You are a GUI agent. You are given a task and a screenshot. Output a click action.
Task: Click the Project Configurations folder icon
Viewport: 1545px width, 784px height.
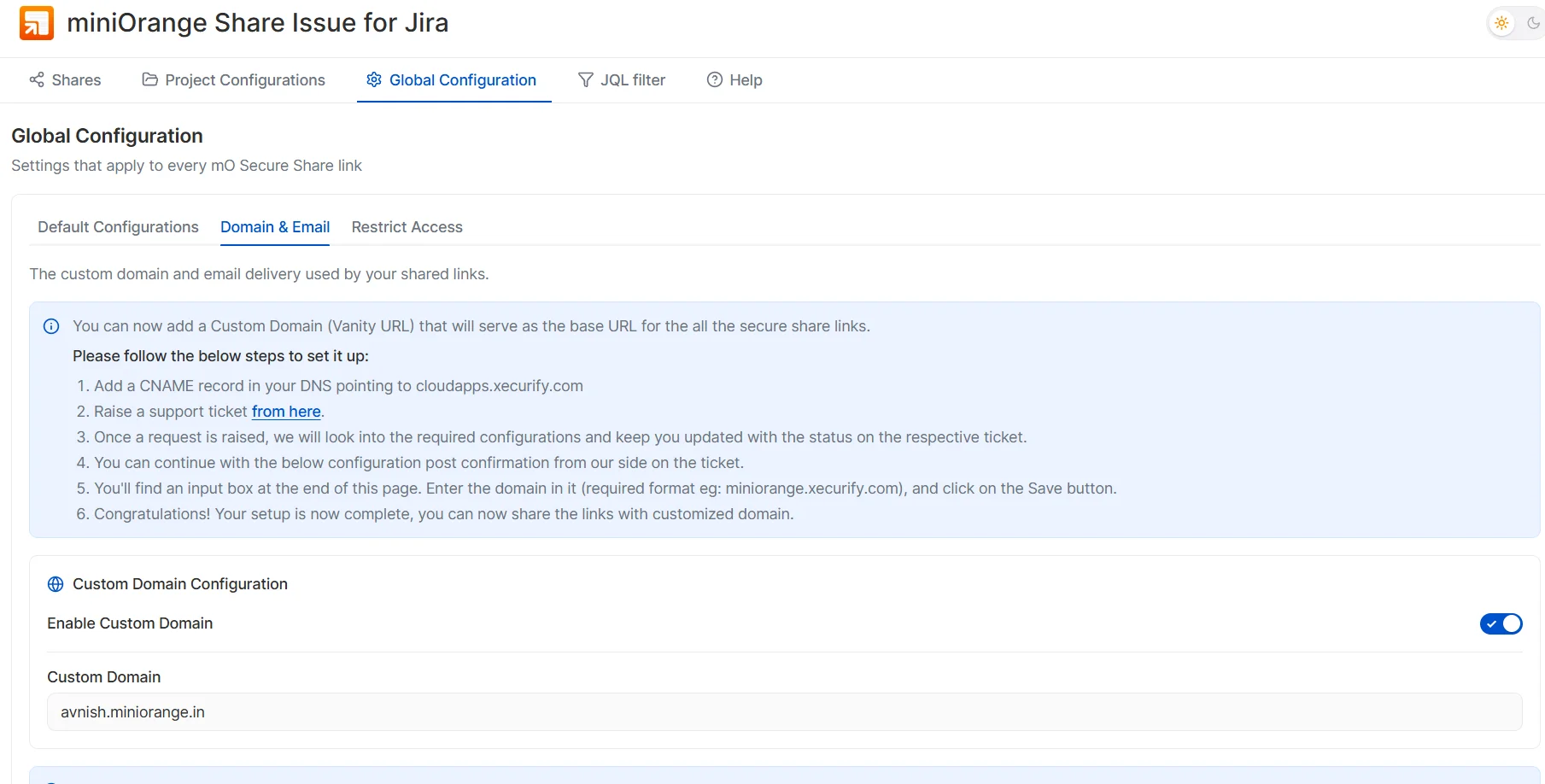point(149,79)
